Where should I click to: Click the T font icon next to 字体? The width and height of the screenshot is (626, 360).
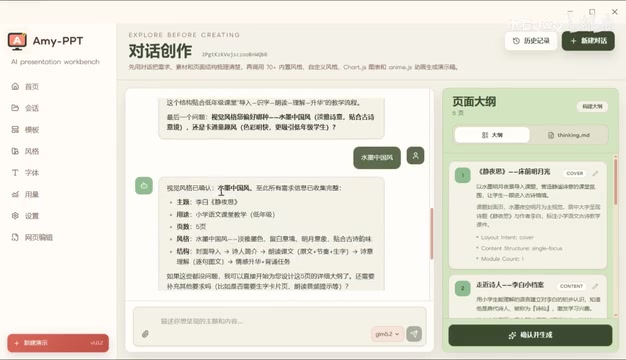[x=15, y=172]
